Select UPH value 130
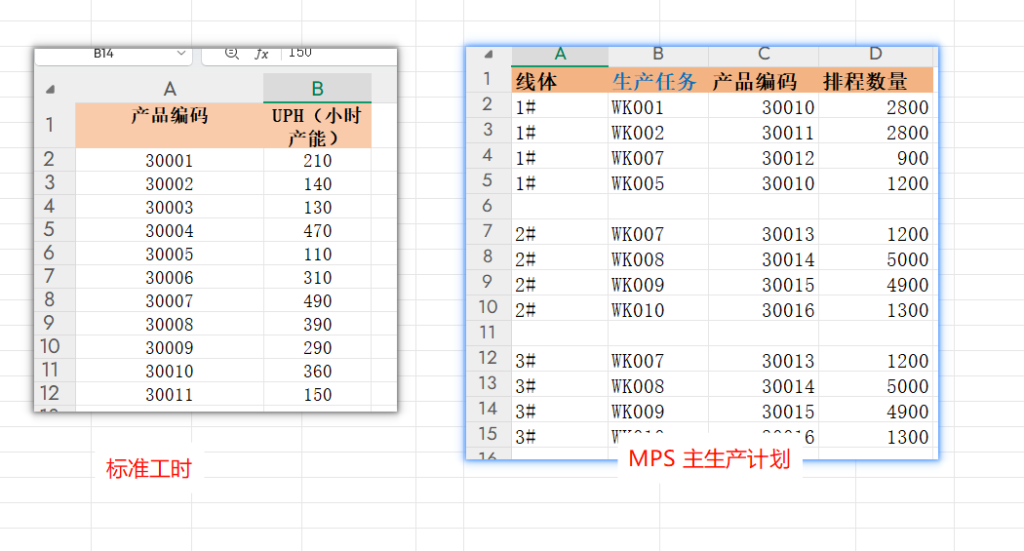 [317, 207]
